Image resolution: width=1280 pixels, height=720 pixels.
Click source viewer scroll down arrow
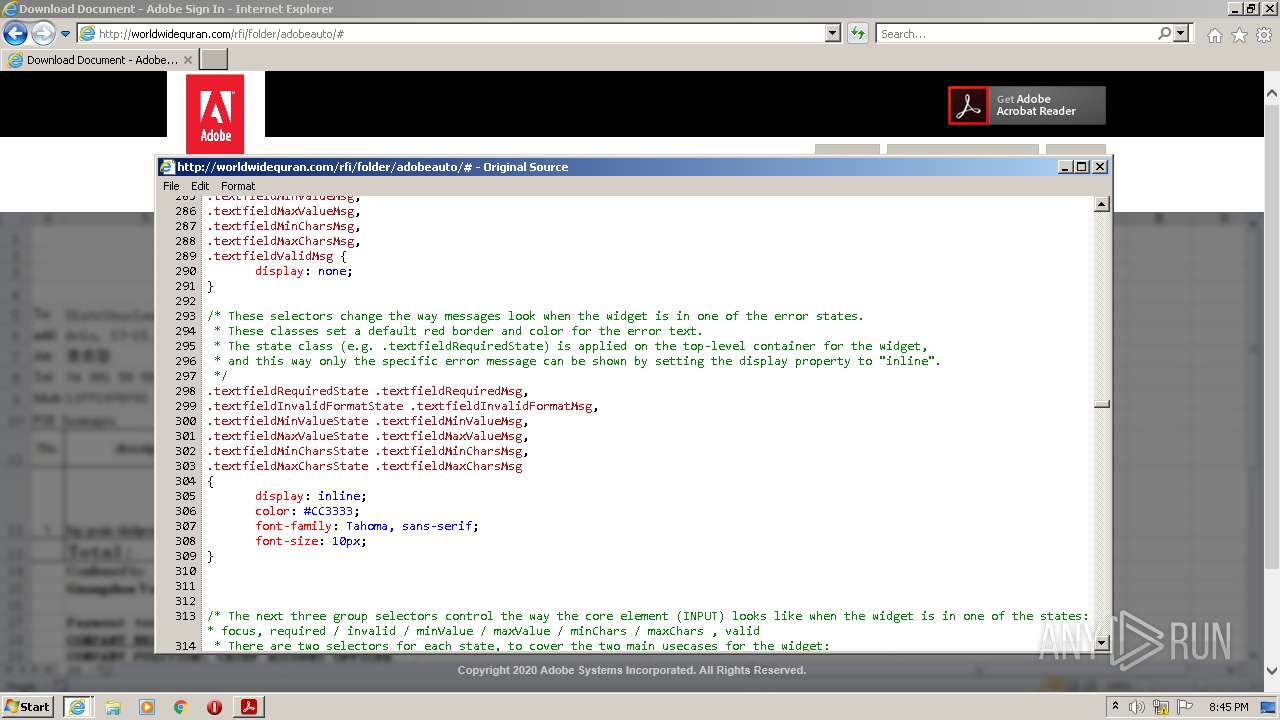[1102, 642]
